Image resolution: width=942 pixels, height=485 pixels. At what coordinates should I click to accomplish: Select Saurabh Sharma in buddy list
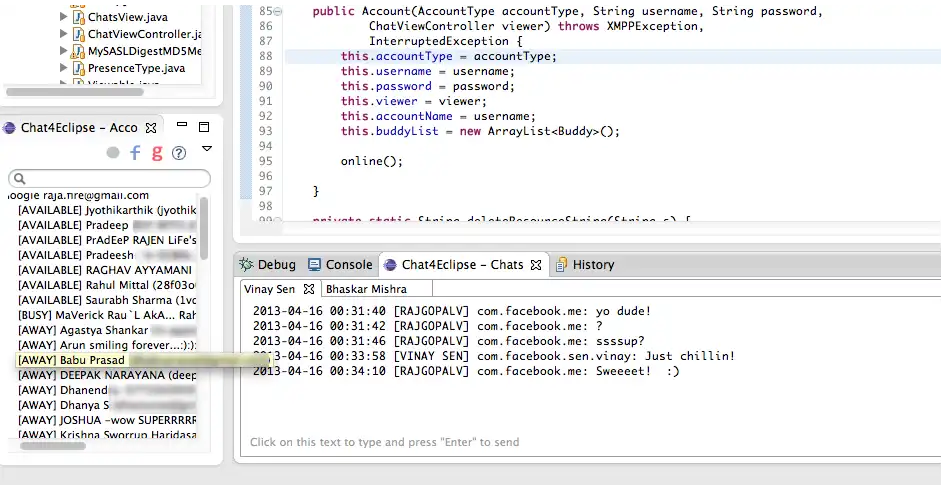click(107, 300)
